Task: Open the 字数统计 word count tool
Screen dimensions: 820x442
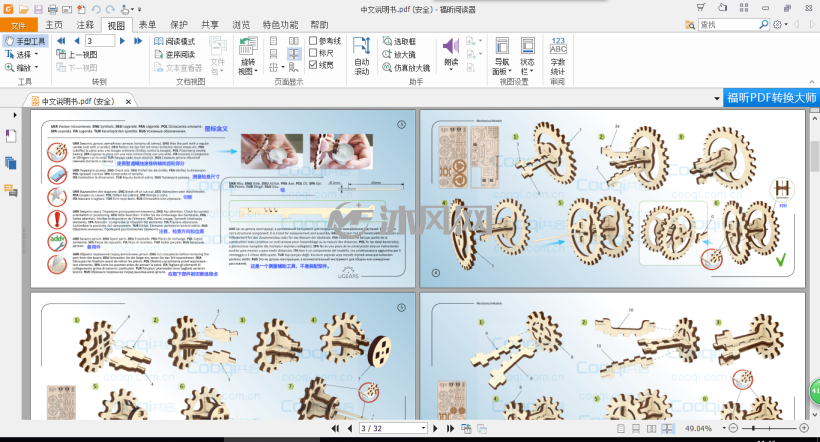Action: (x=558, y=56)
